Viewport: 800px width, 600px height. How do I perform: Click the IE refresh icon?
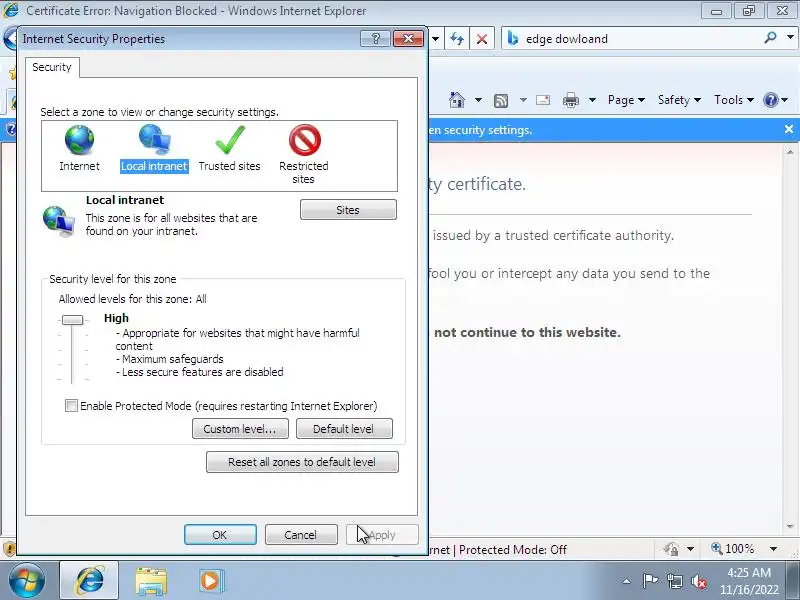pos(457,39)
